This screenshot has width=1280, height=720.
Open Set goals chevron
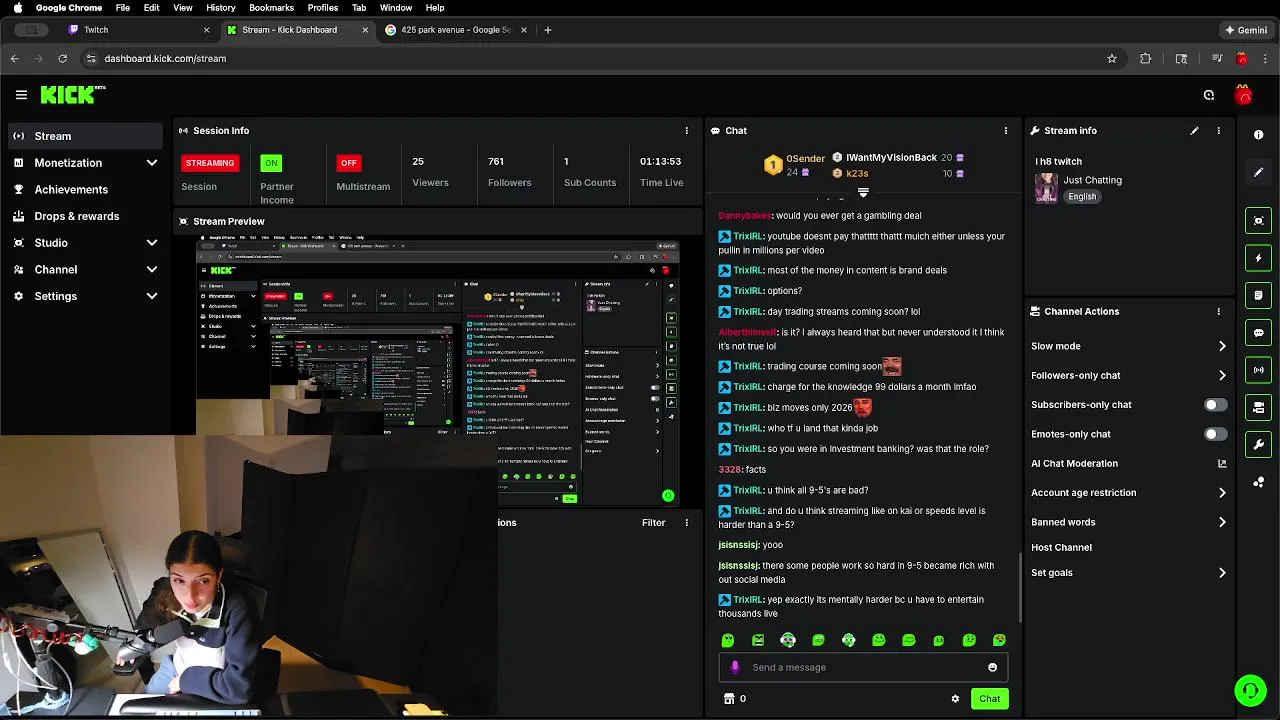tap(1222, 573)
